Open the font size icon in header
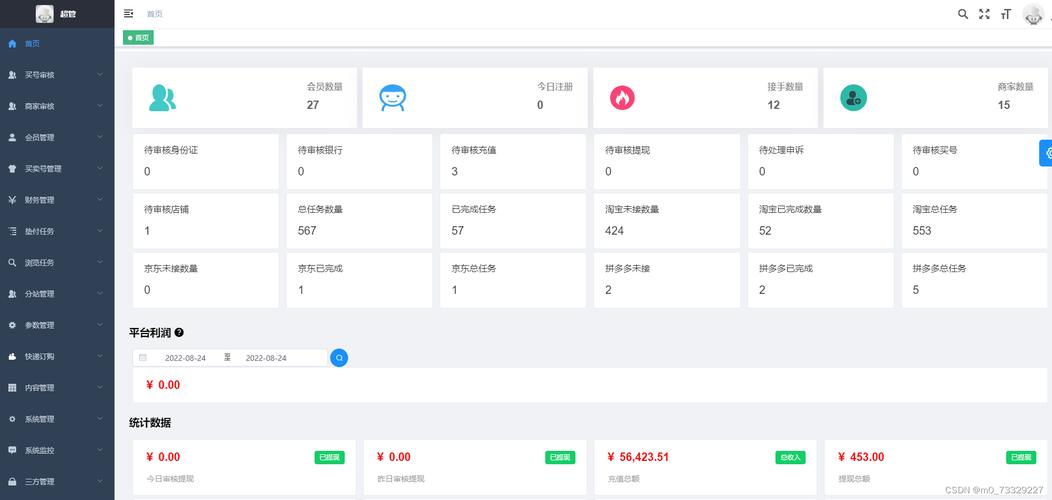This screenshot has height=500, width=1052. (1005, 13)
